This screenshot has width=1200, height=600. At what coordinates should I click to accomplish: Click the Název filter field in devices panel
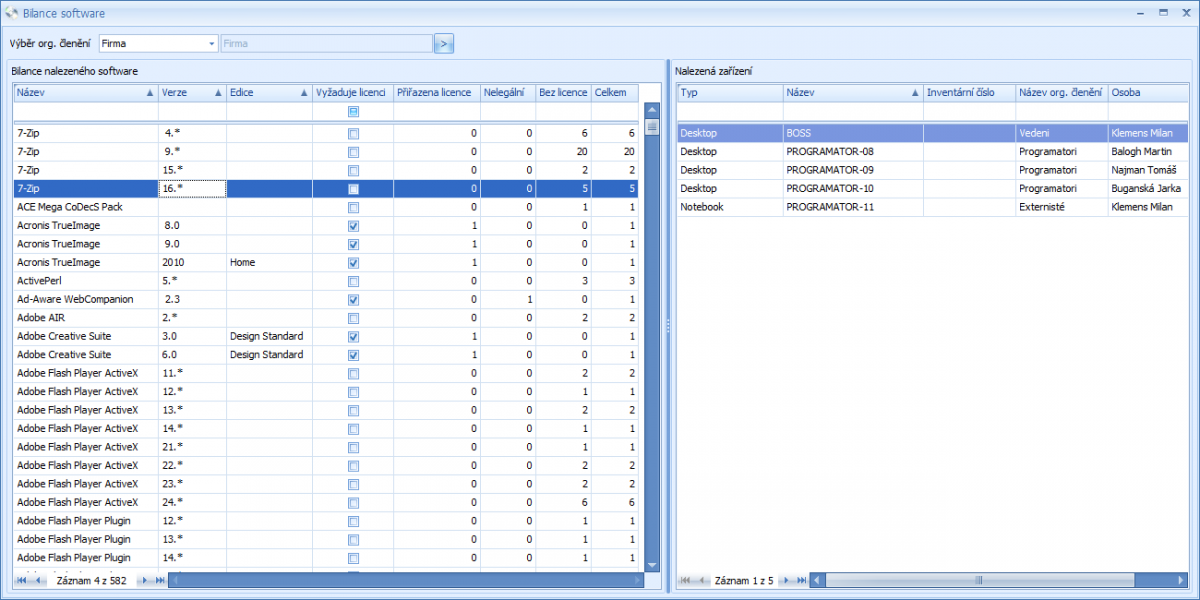click(x=852, y=111)
